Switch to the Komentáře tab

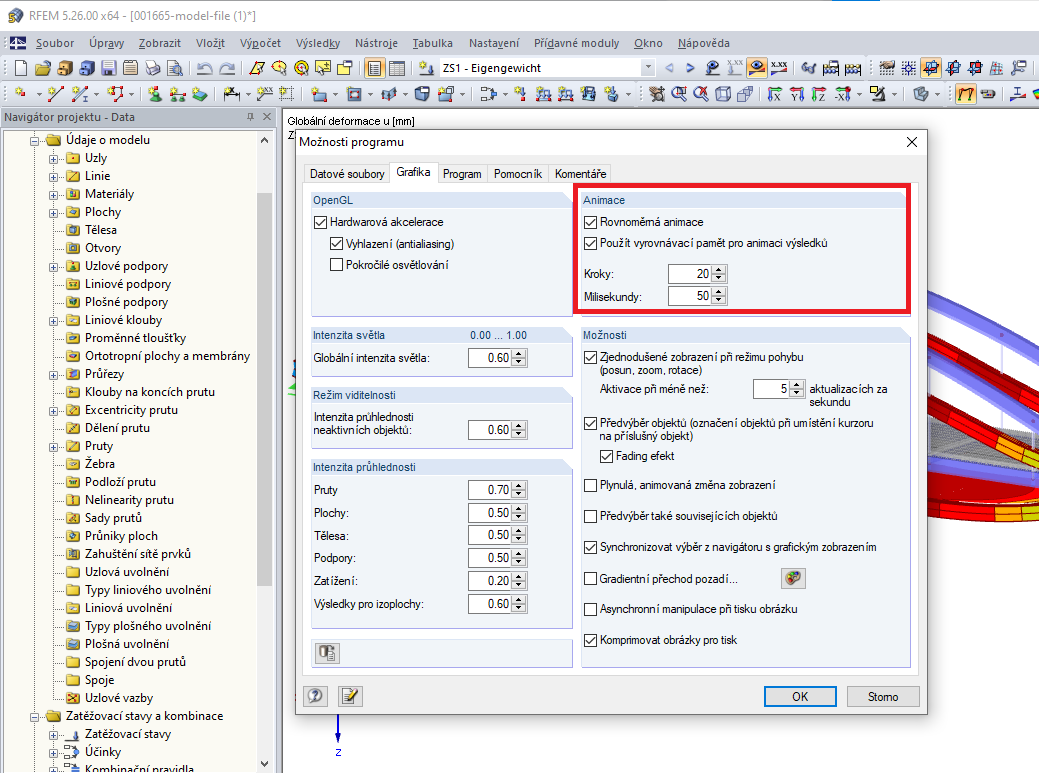(580, 174)
